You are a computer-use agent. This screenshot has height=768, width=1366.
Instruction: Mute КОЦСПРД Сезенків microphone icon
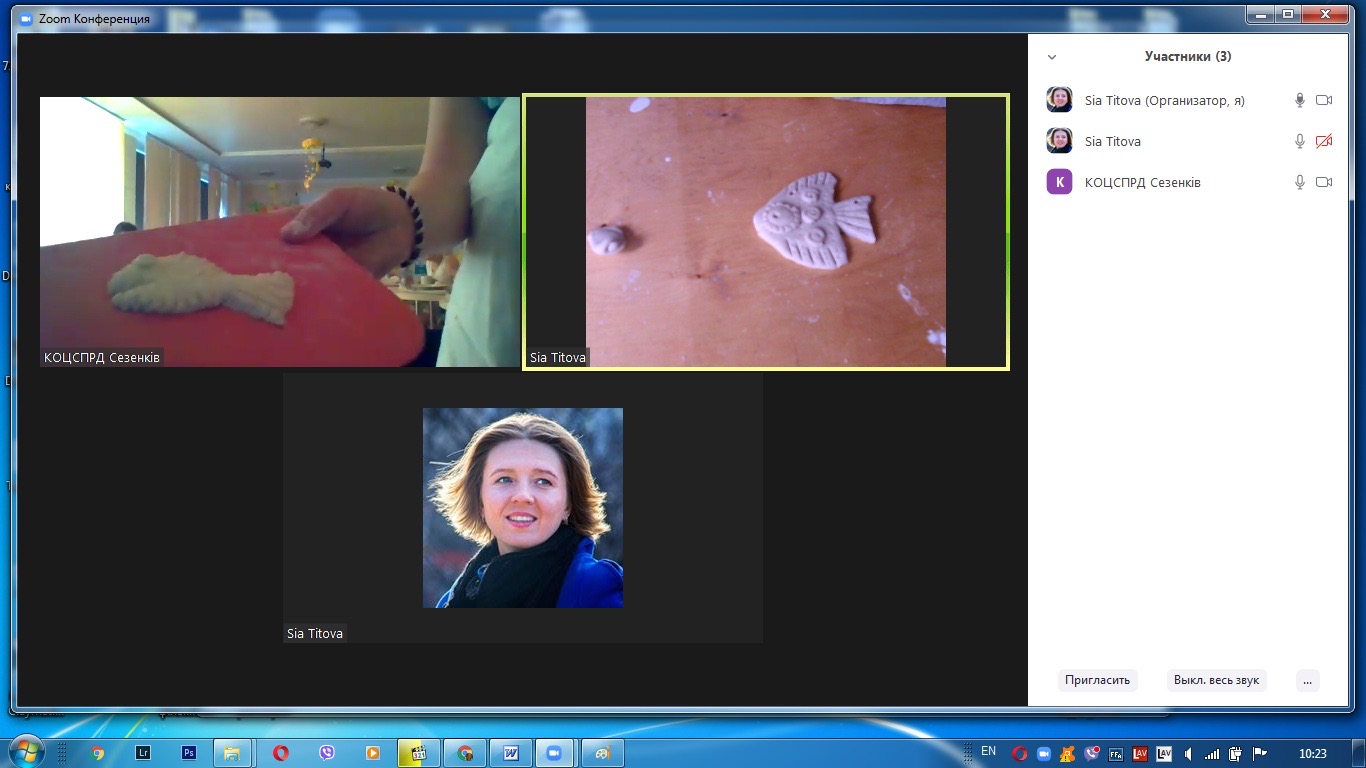[x=1300, y=182]
